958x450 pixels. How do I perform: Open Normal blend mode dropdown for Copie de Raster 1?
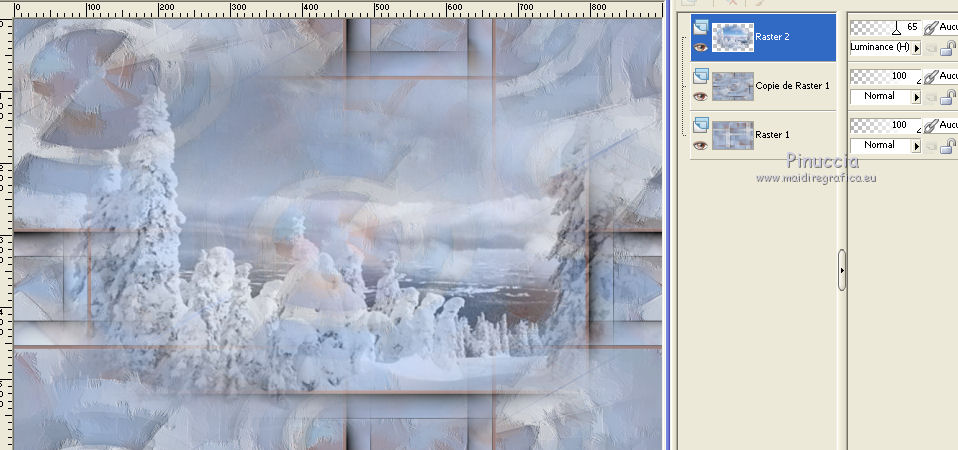point(885,96)
